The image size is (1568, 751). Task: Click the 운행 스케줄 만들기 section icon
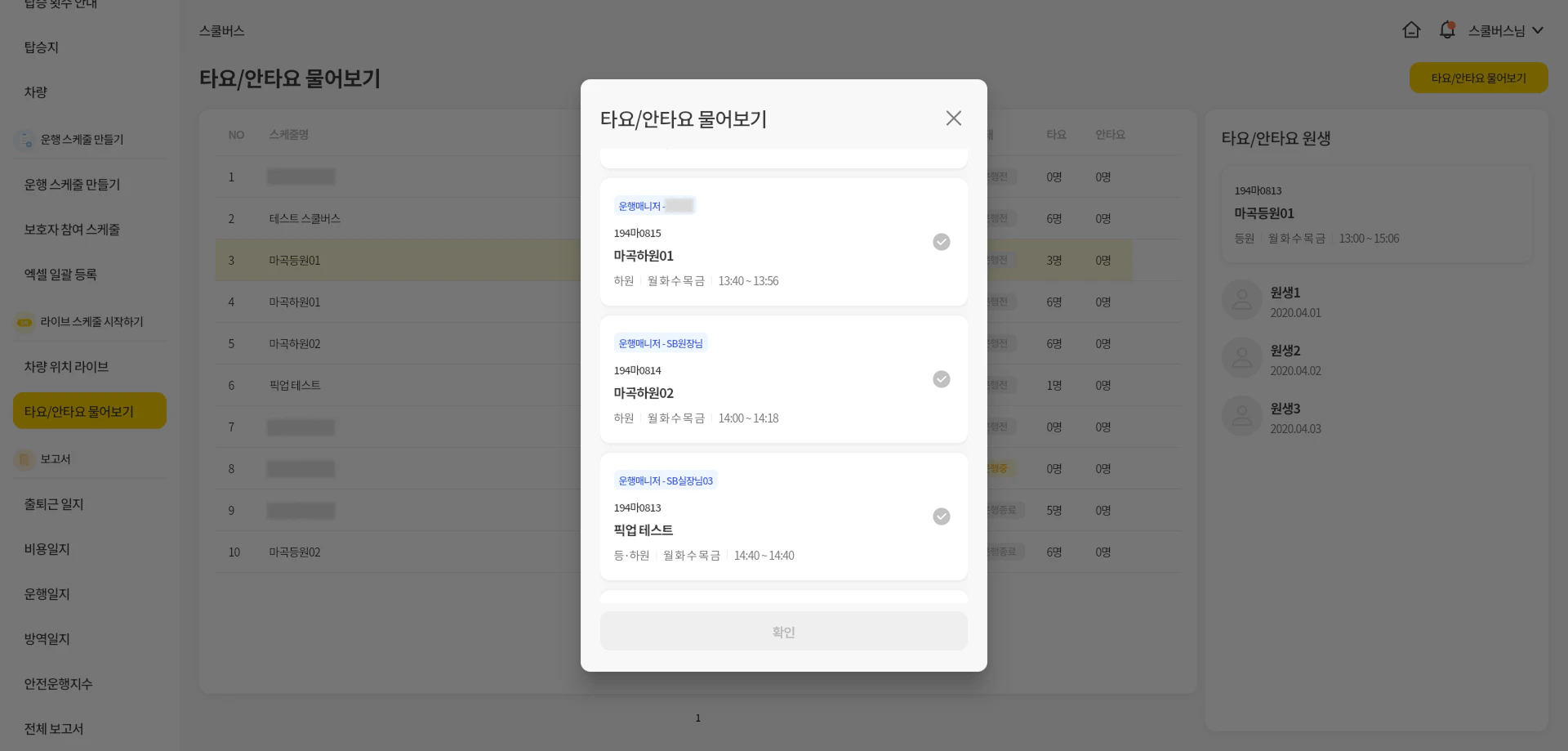click(x=25, y=140)
